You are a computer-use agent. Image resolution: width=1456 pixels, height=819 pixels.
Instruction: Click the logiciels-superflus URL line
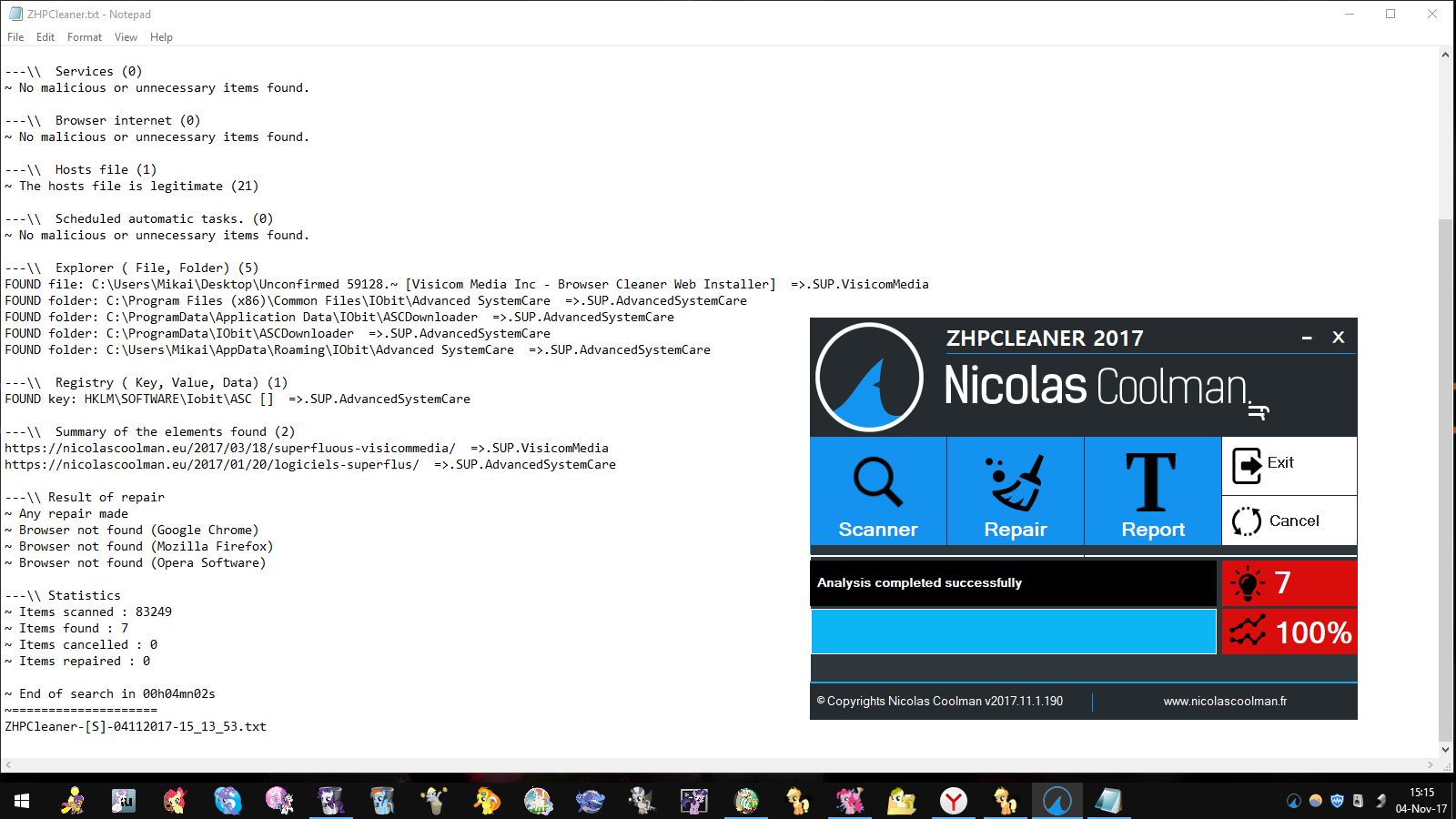(310, 464)
